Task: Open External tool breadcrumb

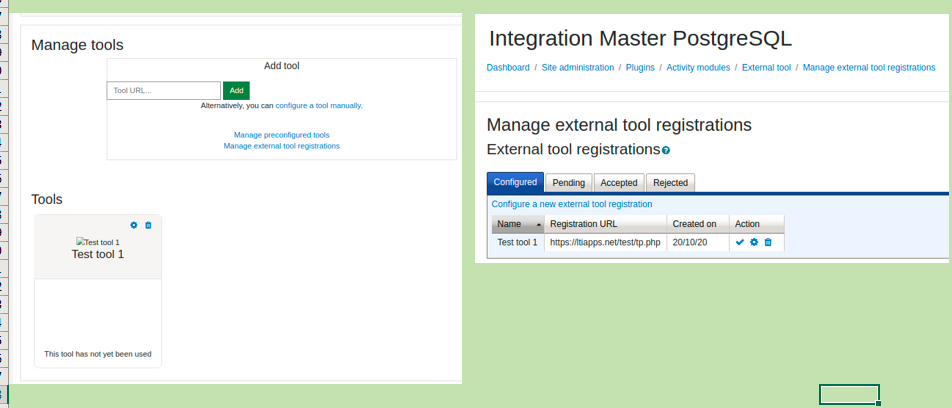Action: click(766, 68)
